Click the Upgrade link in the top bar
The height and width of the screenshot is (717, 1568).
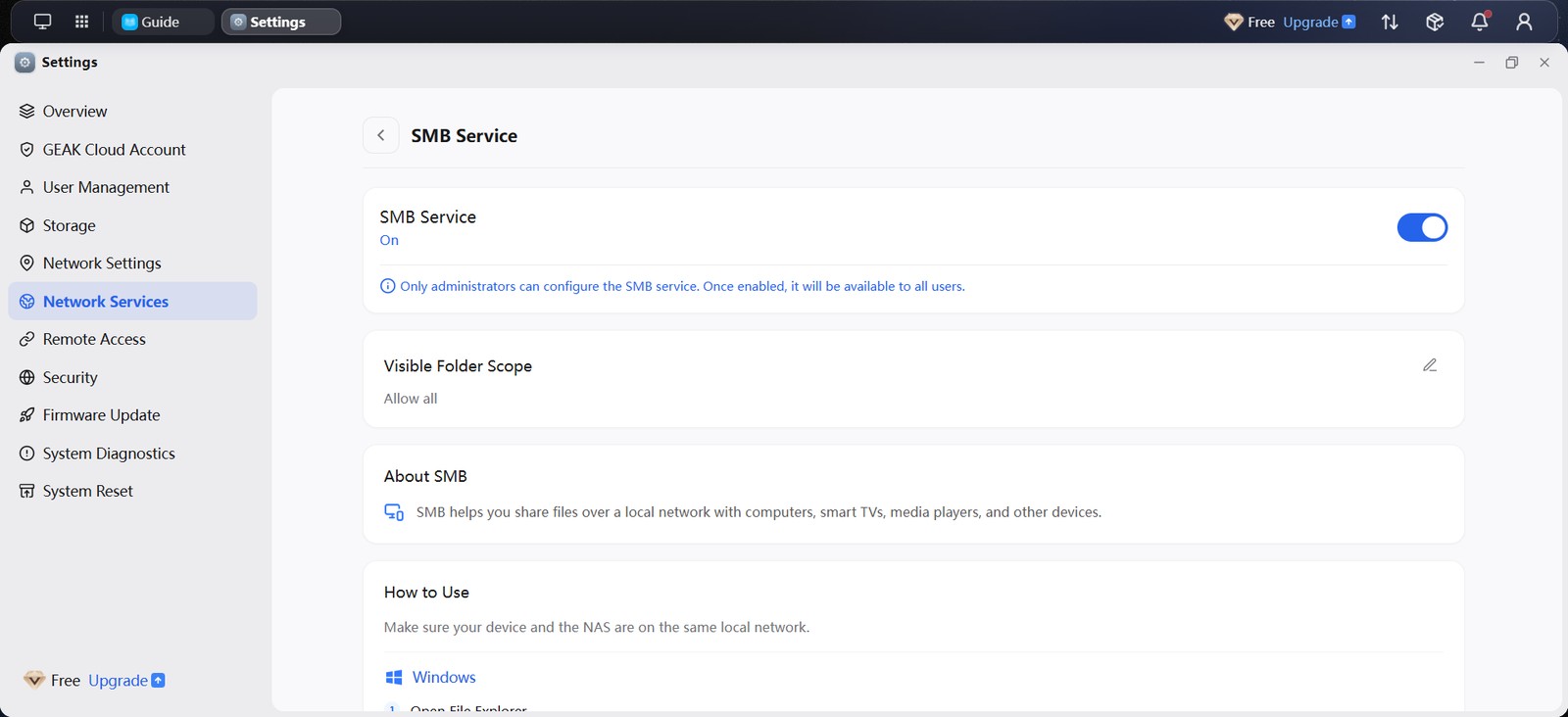point(1319,22)
